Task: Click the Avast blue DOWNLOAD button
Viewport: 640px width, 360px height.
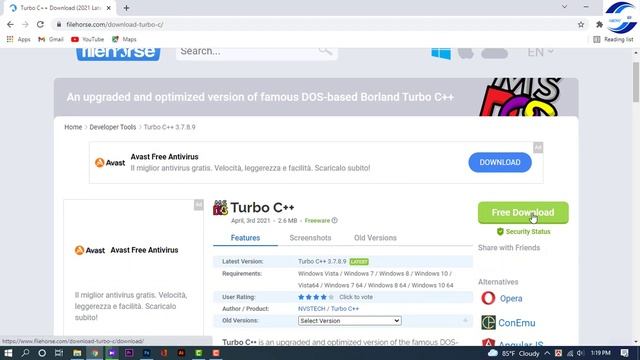Action: point(500,162)
